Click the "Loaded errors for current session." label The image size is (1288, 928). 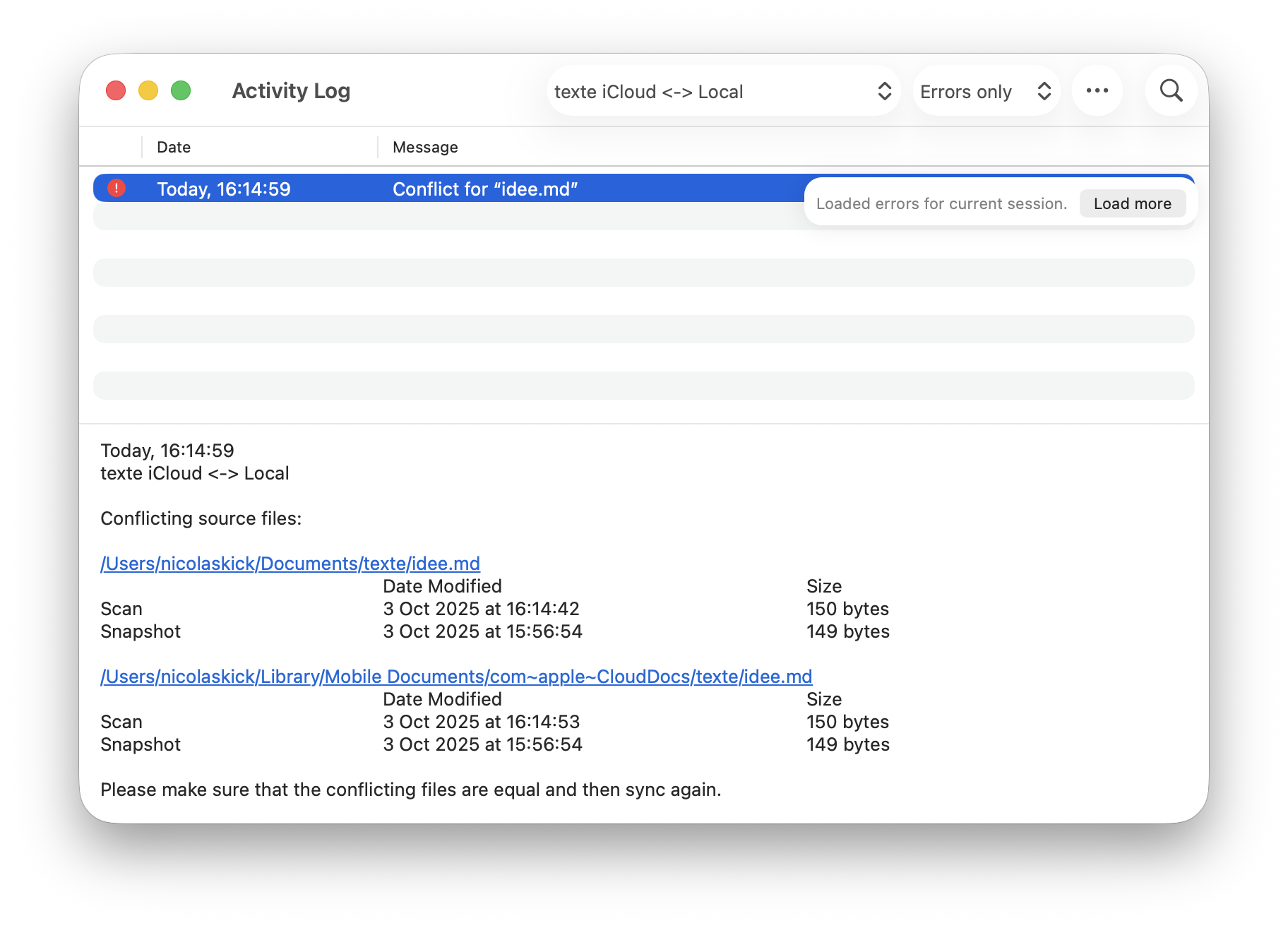pos(941,203)
